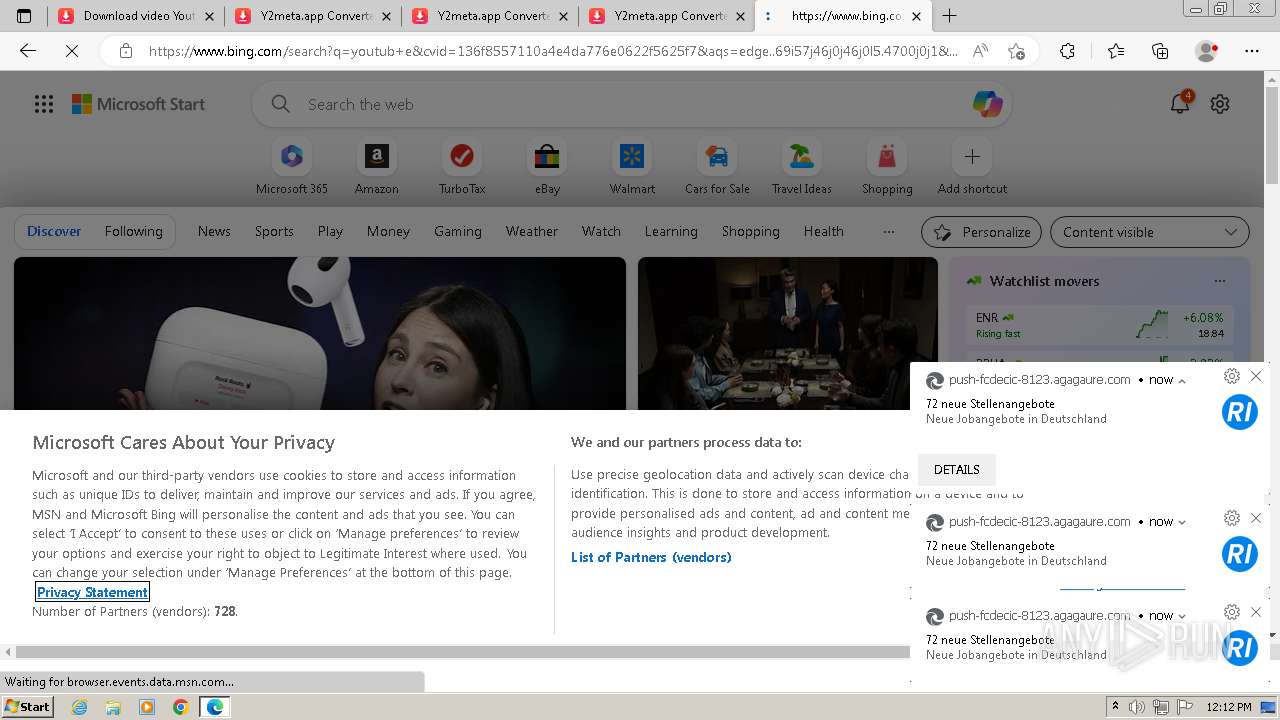
Task: Open Settings and more ellipsis menu
Action: pos(1252,51)
